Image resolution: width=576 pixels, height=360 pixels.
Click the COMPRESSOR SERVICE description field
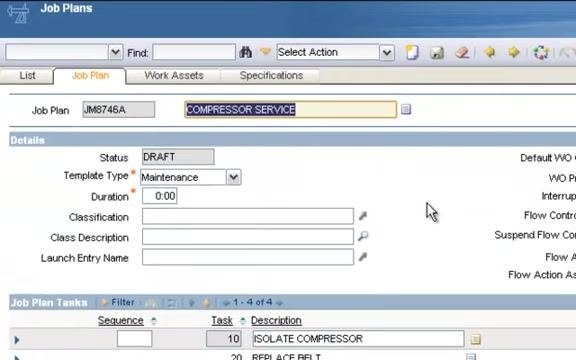pyautogui.click(x=291, y=109)
